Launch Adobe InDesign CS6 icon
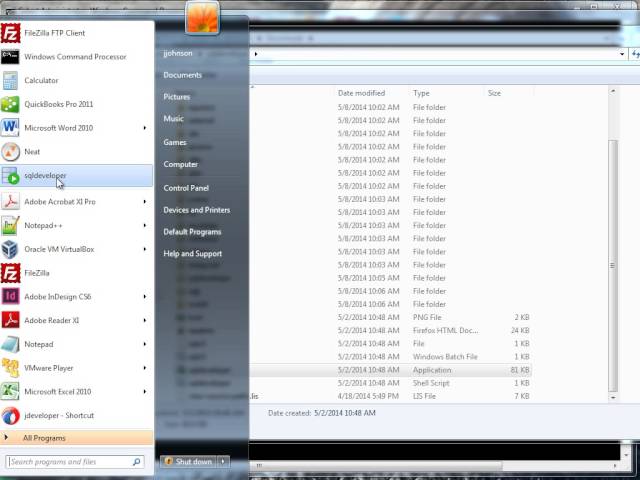 click(10, 297)
